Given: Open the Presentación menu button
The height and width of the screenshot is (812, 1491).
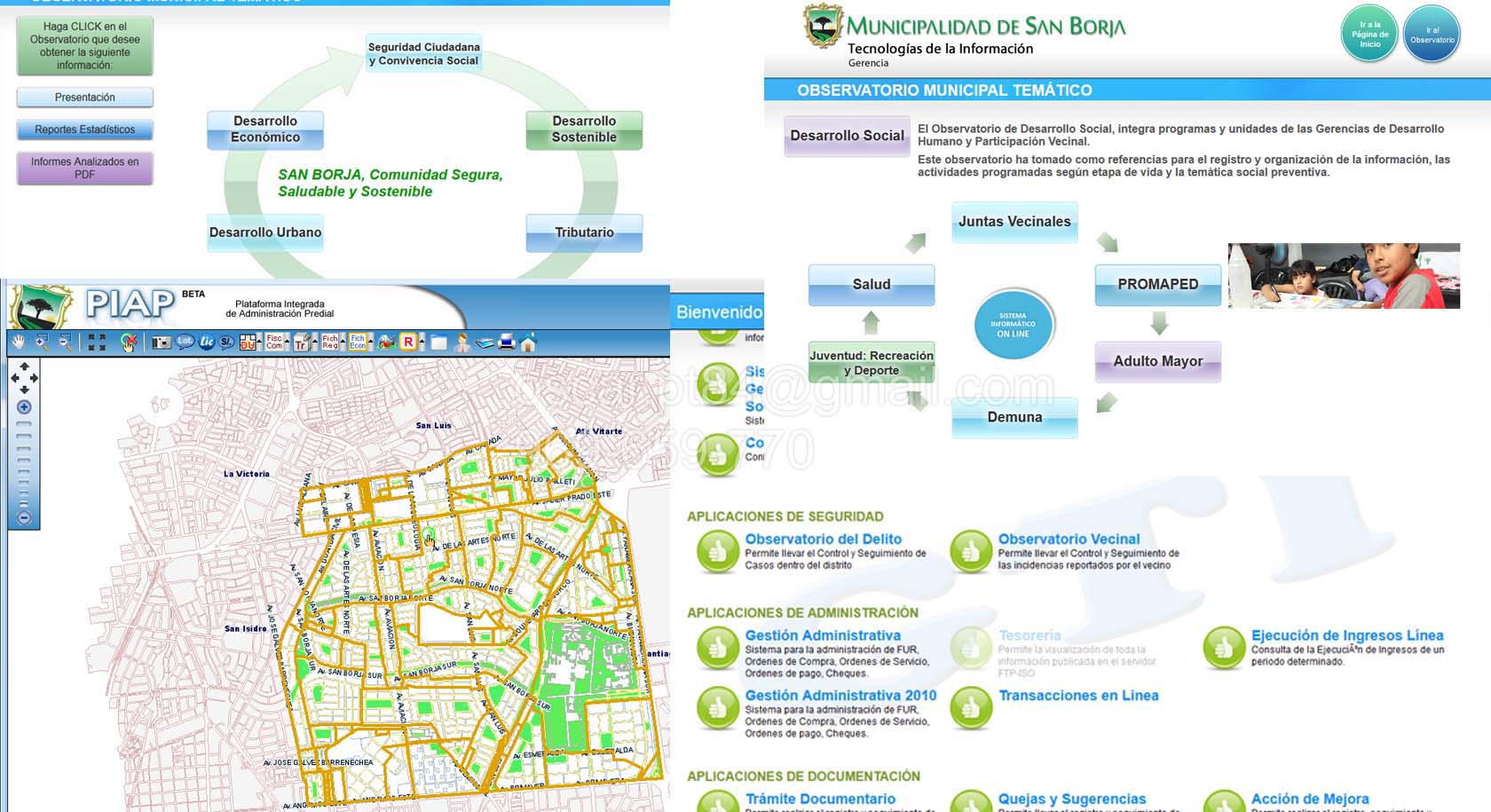Looking at the screenshot, I should pyautogui.click(x=85, y=98).
